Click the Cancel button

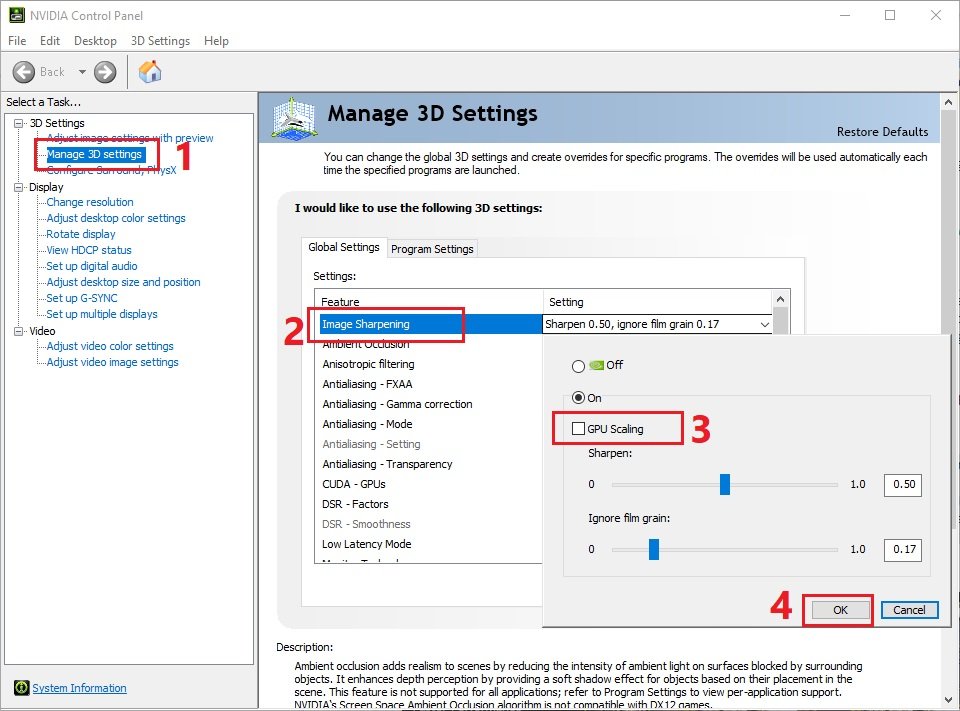[x=909, y=610]
